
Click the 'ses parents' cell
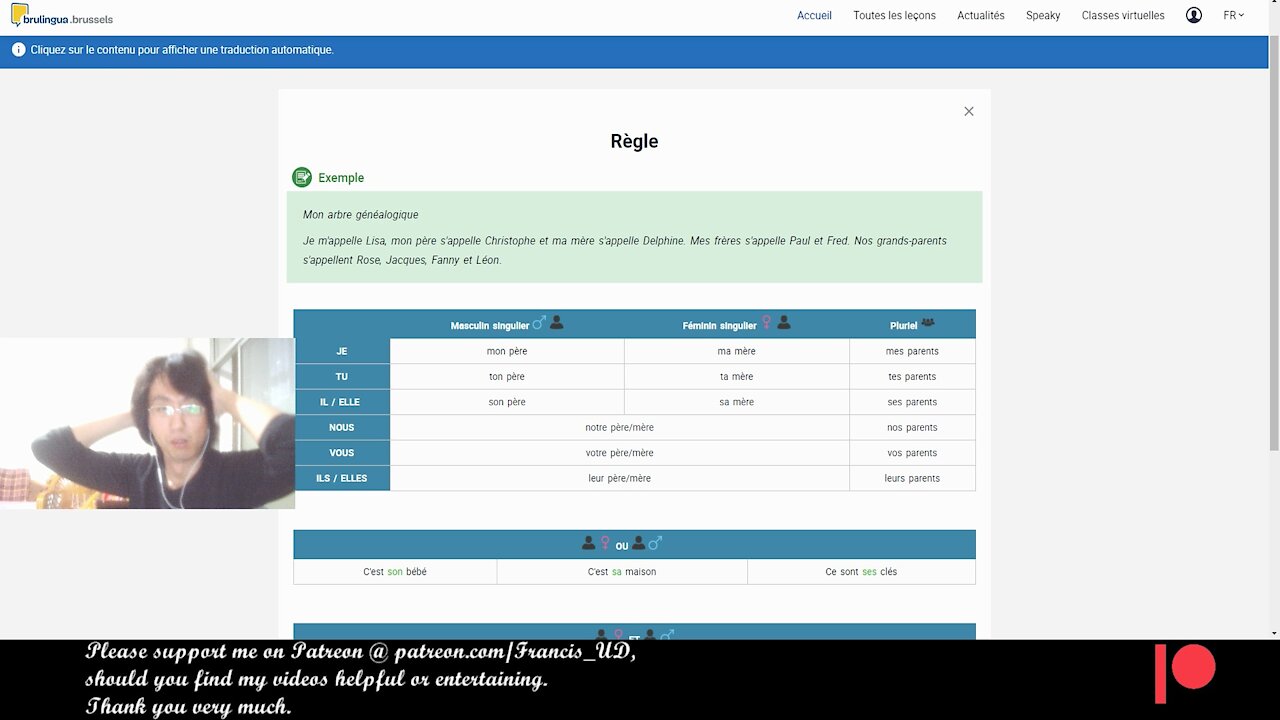coord(912,402)
